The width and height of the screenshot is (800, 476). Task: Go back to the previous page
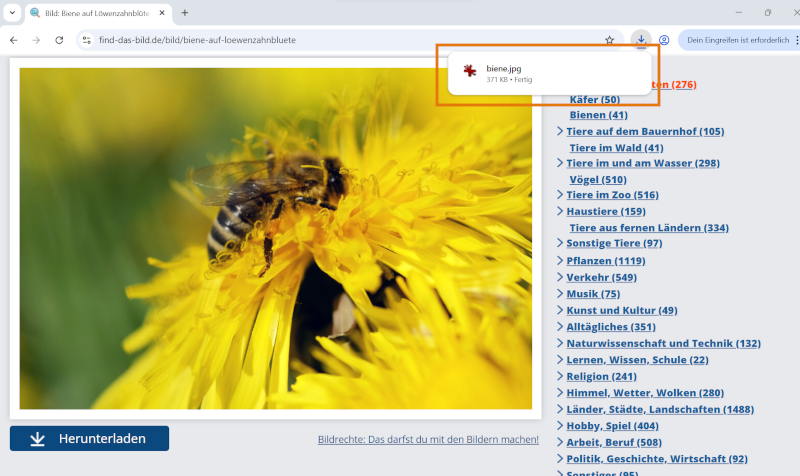pyautogui.click(x=13, y=40)
